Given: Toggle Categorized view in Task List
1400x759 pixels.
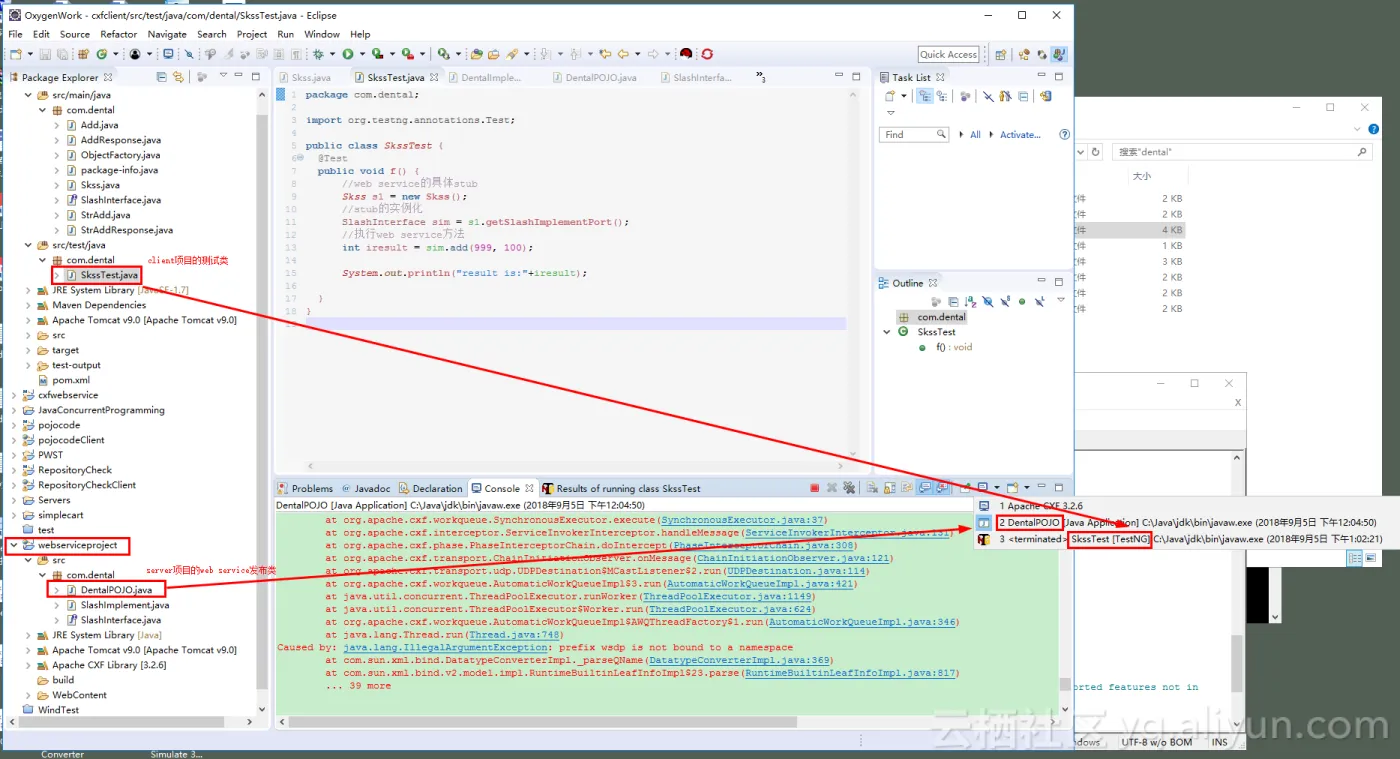Looking at the screenshot, I should point(925,96).
